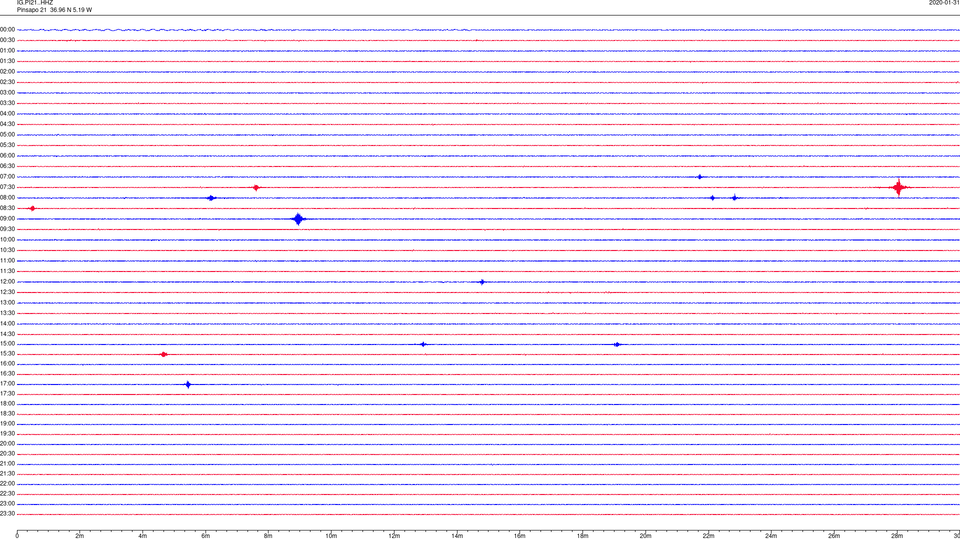Select the 28m axis tick label
Screen dimensions: 960x540
[x=897, y=536]
